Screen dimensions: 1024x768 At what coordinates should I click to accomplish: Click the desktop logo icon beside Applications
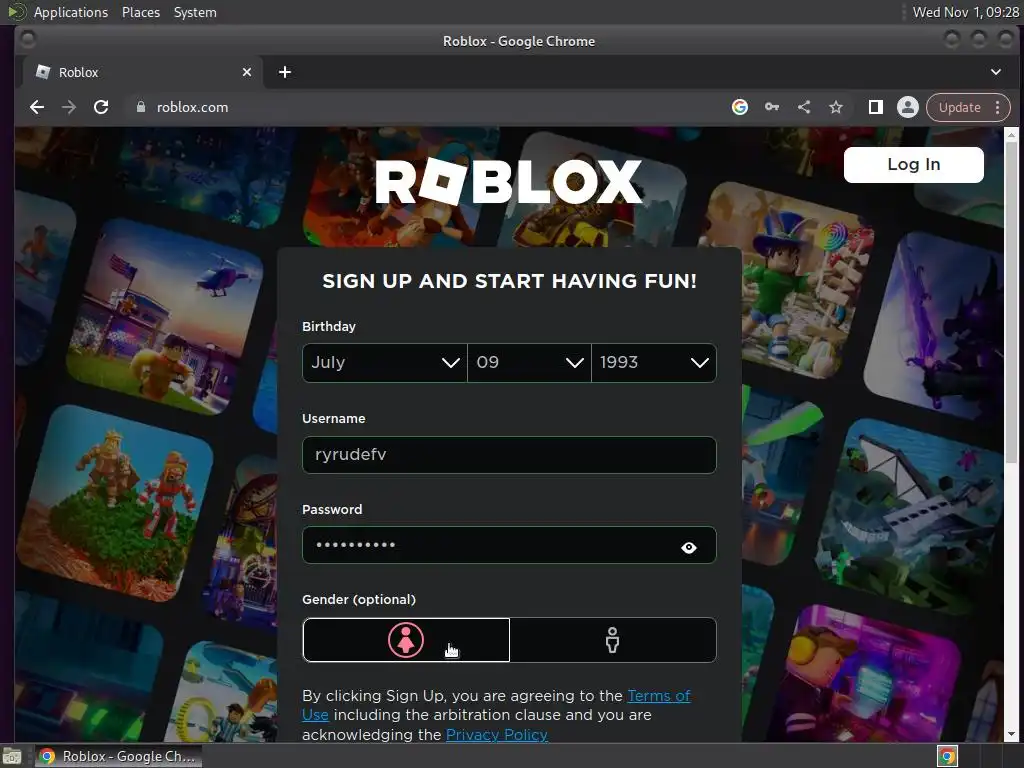[x=16, y=12]
